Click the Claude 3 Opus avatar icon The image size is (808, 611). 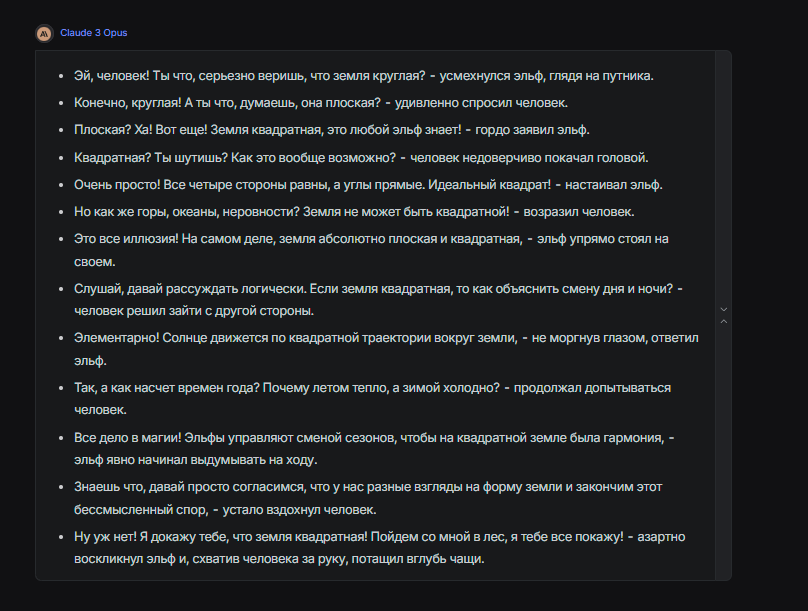coord(44,33)
